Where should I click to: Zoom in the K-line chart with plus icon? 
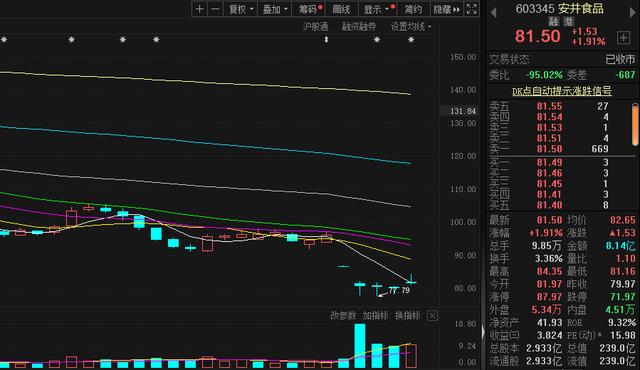coord(199,9)
